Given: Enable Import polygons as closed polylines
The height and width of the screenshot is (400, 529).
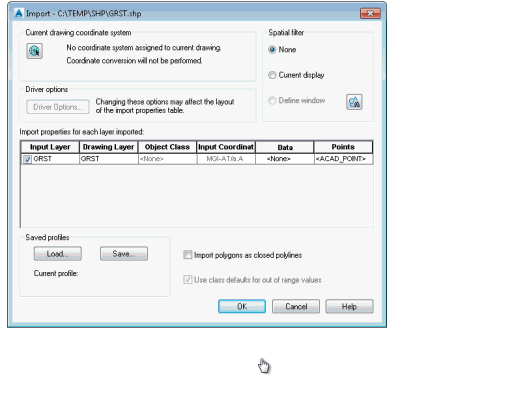Looking at the screenshot, I should [188, 255].
